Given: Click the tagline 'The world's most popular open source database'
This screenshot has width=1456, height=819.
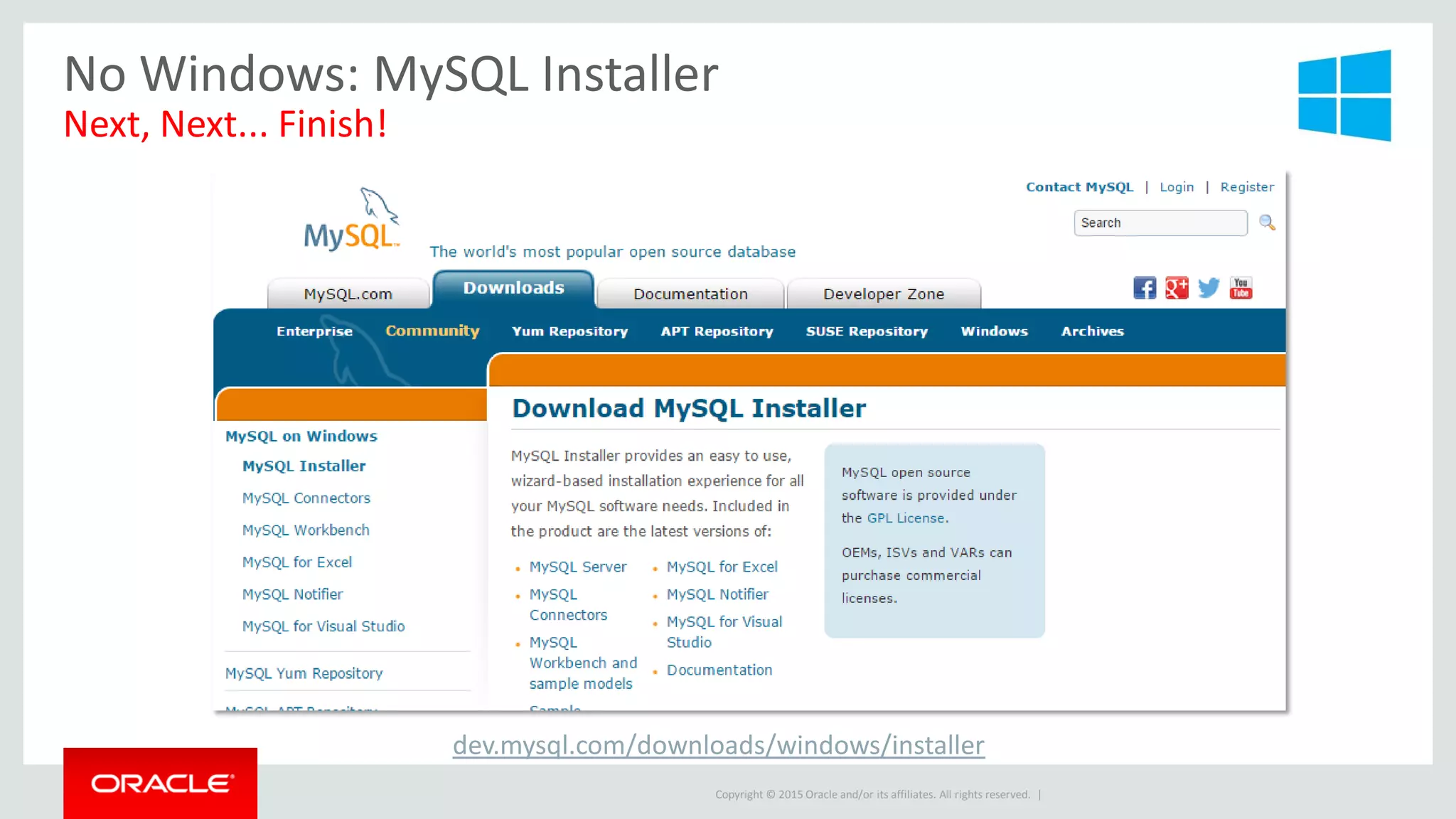Looking at the screenshot, I should coord(612,252).
